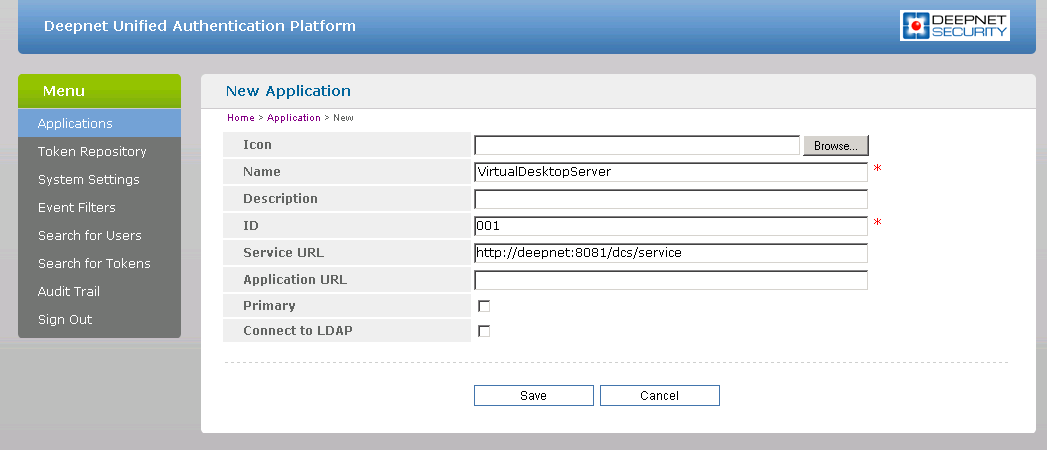Click the empty Application URL field
Screen dimensions: 1047x450
tap(670, 280)
